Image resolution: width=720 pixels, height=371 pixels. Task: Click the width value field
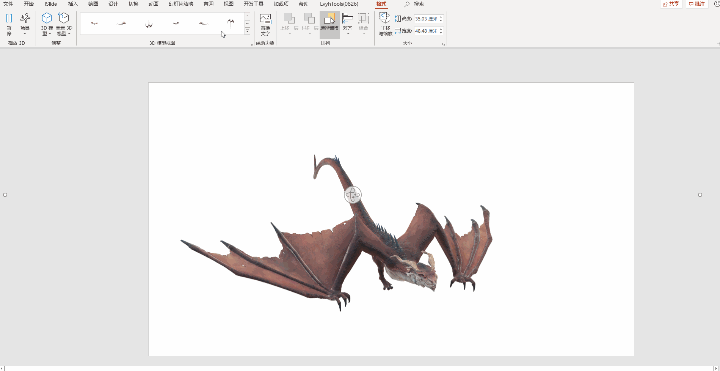pos(426,31)
